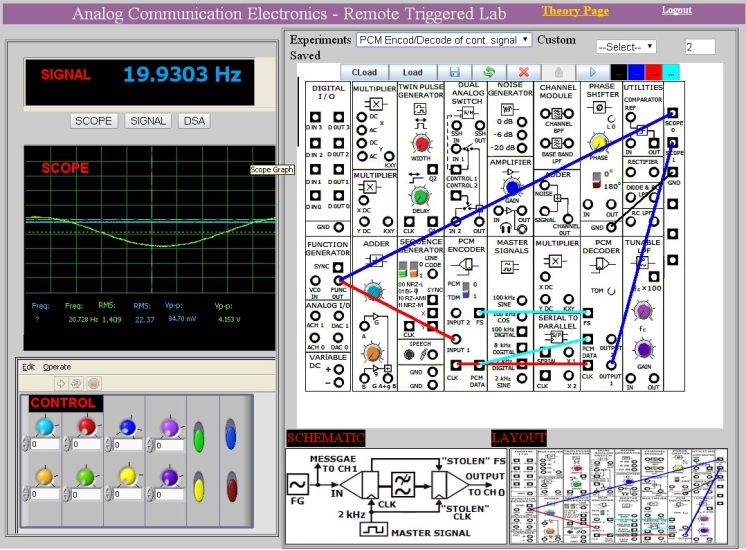Click the red X delete icon
746x550 pixels.
click(524, 72)
